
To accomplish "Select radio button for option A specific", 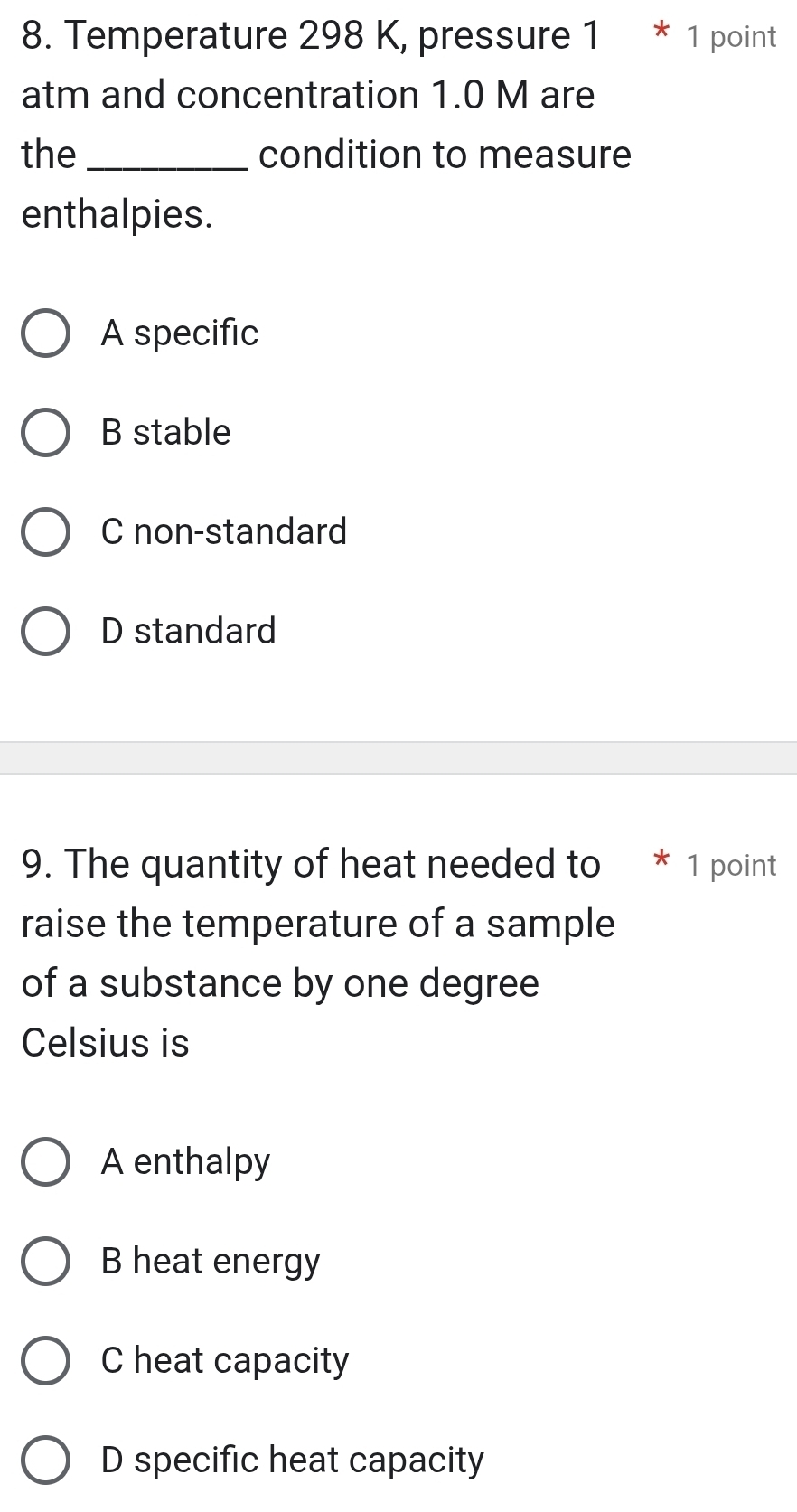I will [46, 333].
